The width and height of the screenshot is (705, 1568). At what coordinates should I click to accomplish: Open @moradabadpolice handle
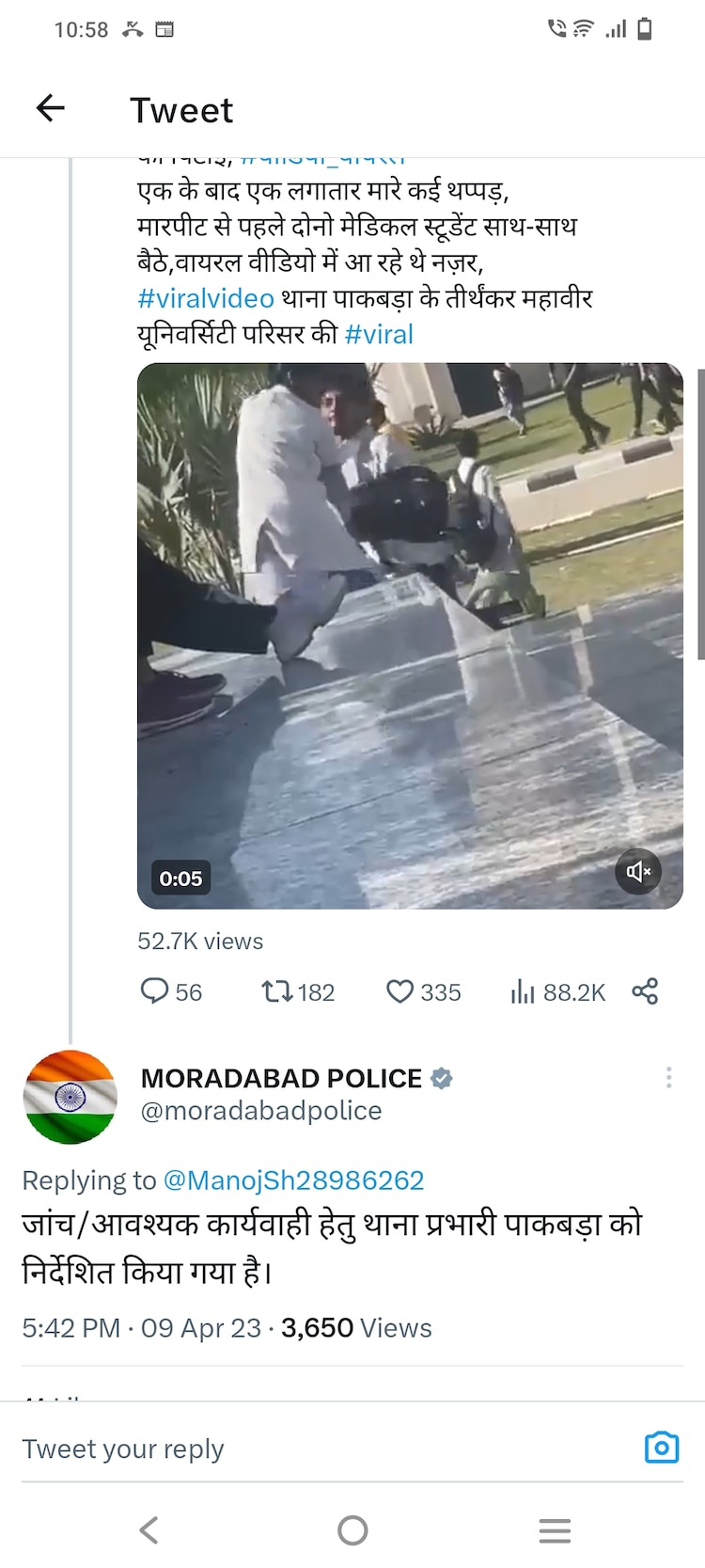coord(261,1111)
